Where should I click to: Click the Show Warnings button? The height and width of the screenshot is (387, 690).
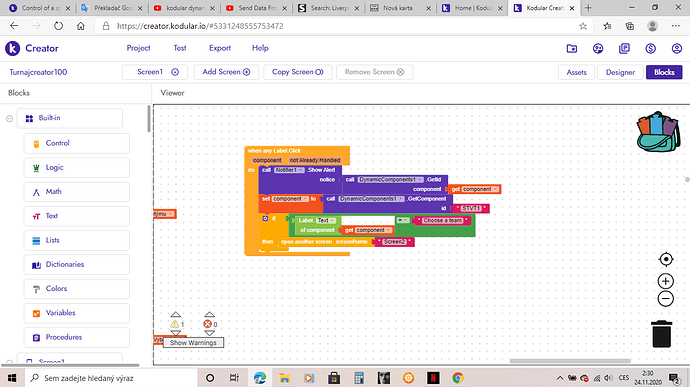click(193, 343)
